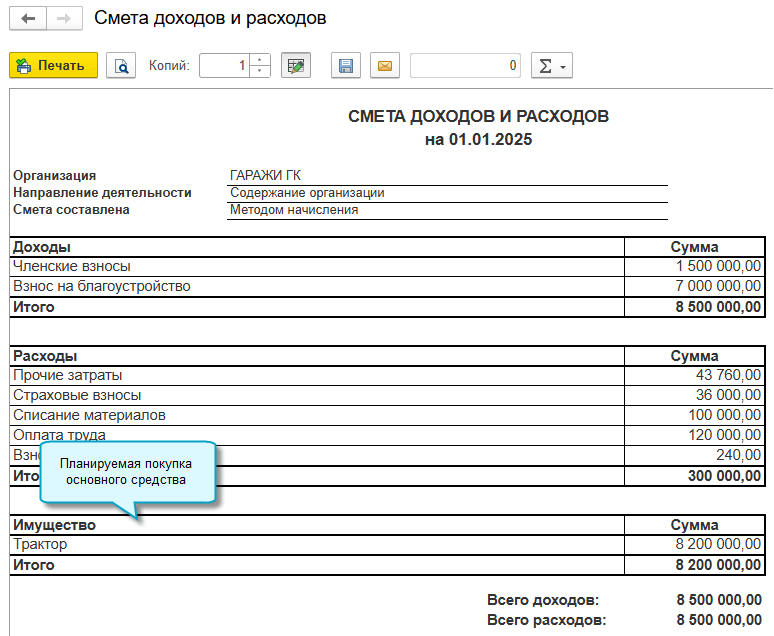Click the Итого label under Трактор
This screenshot has height=636, width=774.
[34, 565]
